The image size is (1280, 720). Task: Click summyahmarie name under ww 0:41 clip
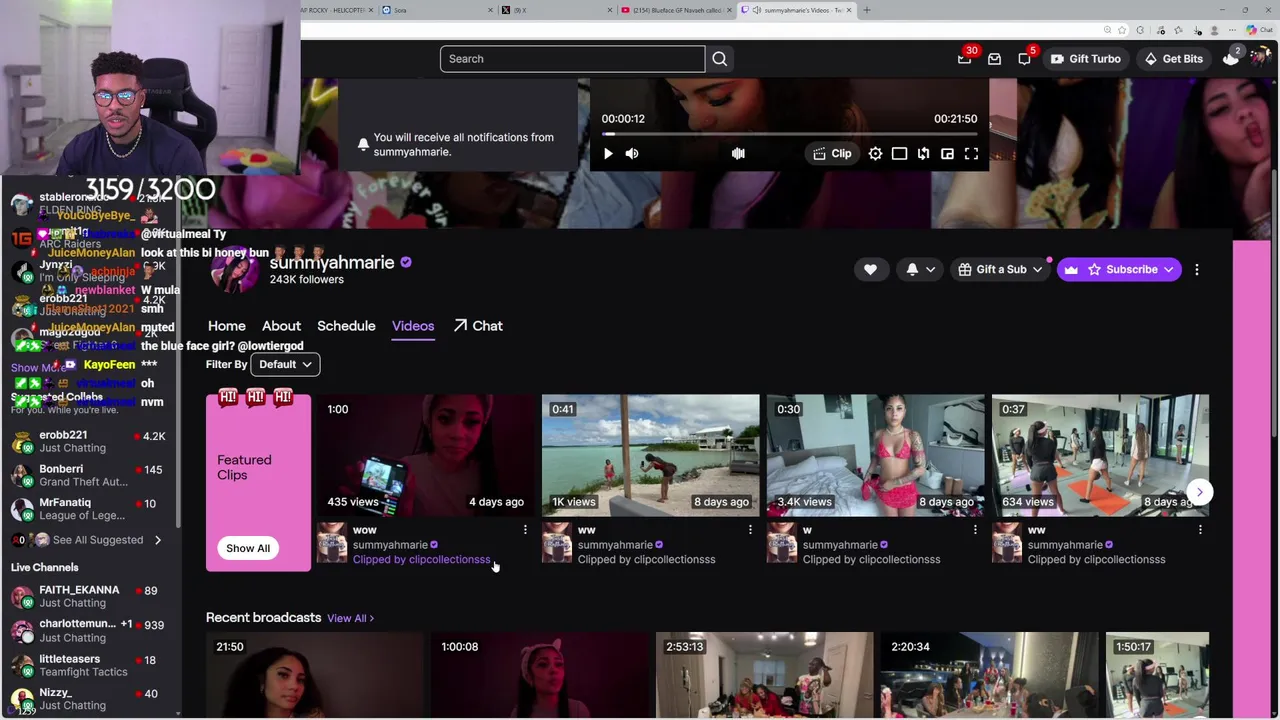tap(615, 545)
